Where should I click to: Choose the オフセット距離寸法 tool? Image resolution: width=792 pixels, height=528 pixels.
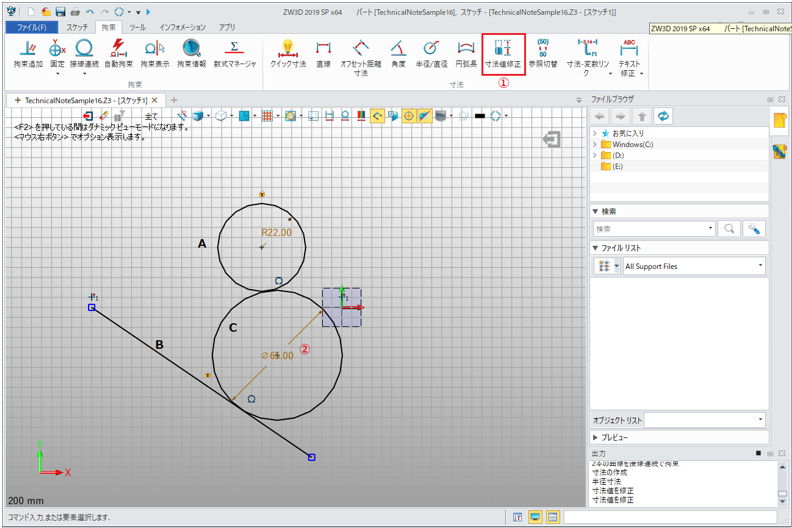point(360,58)
